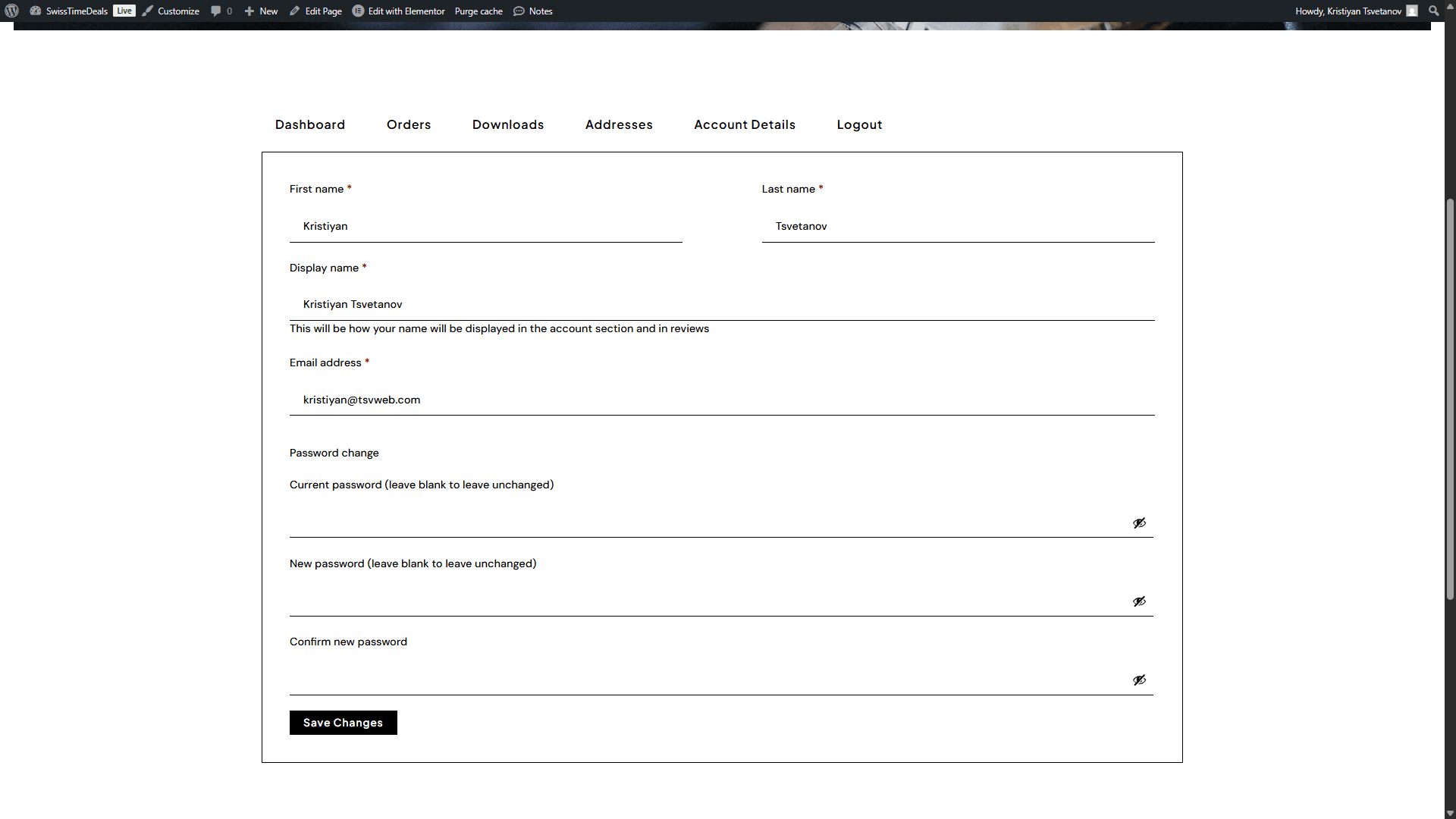
Task: Click the Edit Page pencil item
Action: [x=315, y=11]
